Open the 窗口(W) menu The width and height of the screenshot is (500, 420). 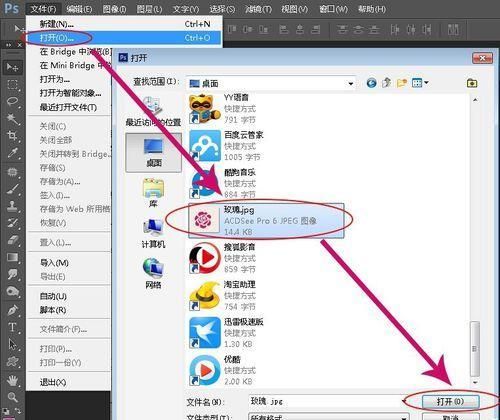click(334, 9)
